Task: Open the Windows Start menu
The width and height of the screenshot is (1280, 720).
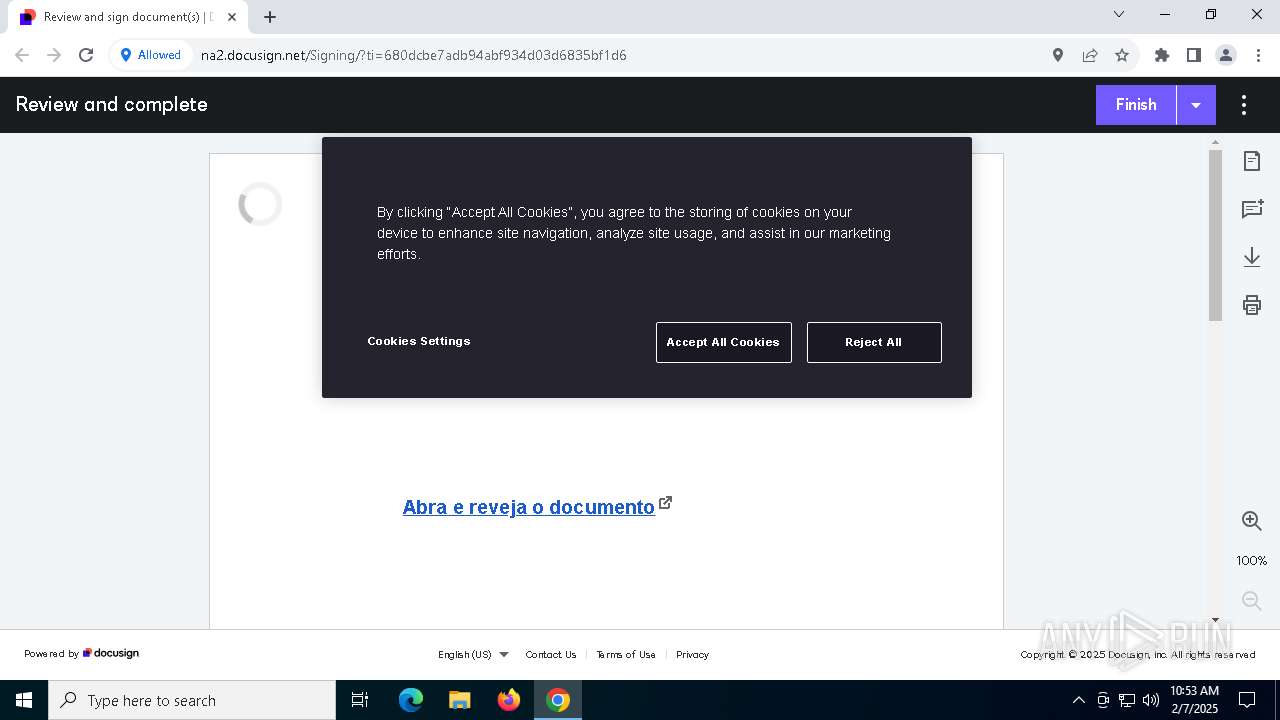Action: [24, 700]
